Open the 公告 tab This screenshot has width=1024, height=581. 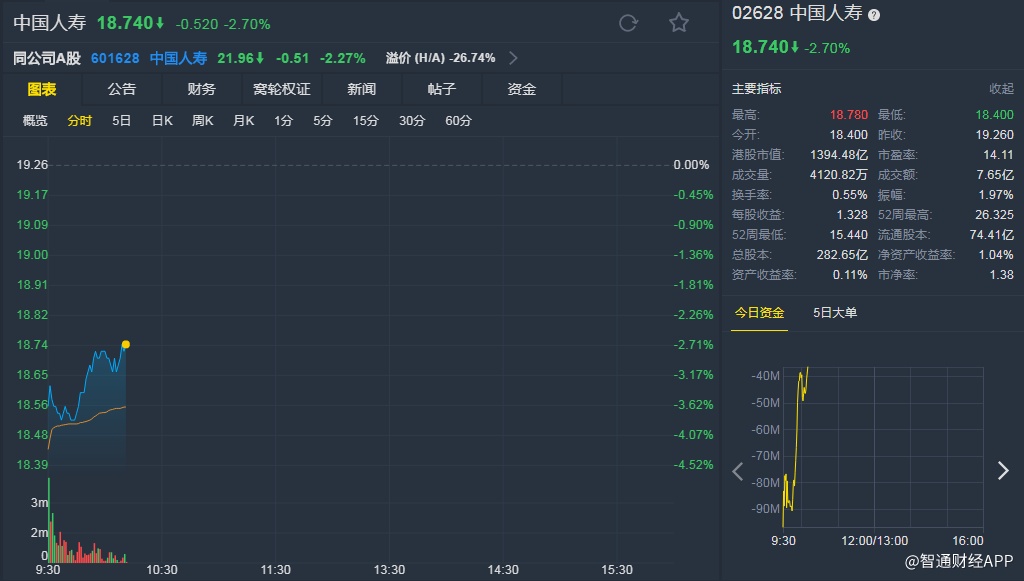point(122,89)
